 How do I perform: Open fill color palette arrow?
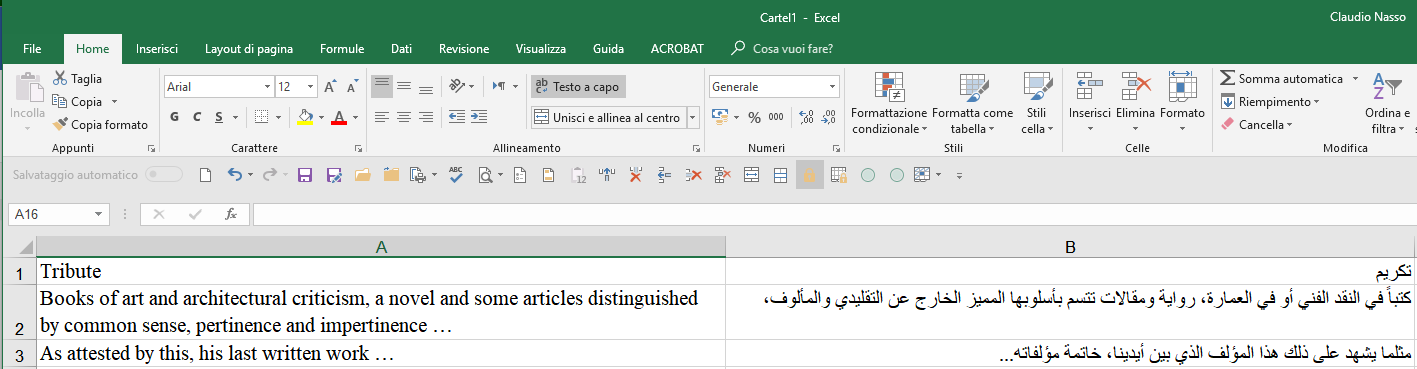click(x=321, y=117)
